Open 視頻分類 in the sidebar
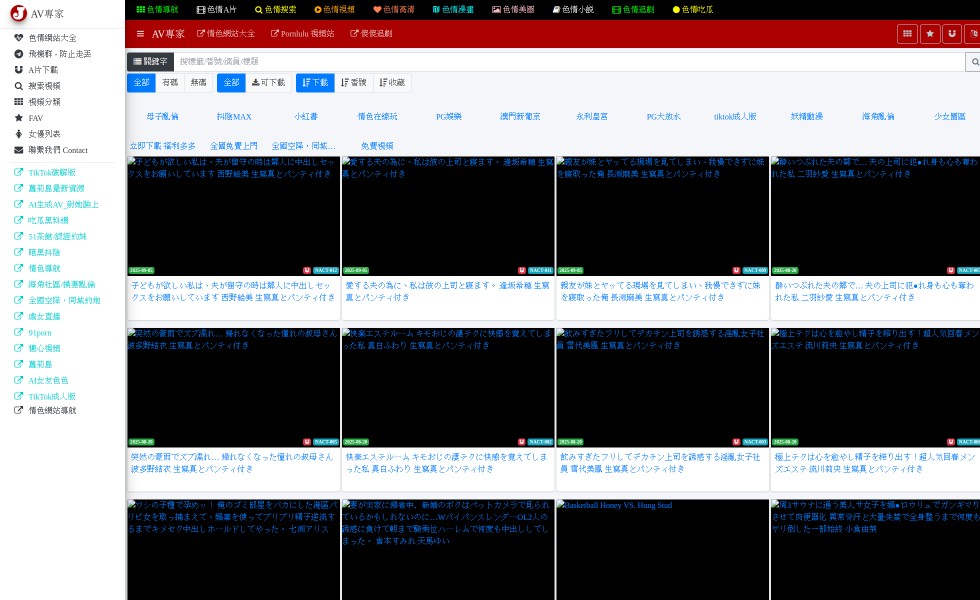This screenshot has height=600, width=980. tap(43, 102)
